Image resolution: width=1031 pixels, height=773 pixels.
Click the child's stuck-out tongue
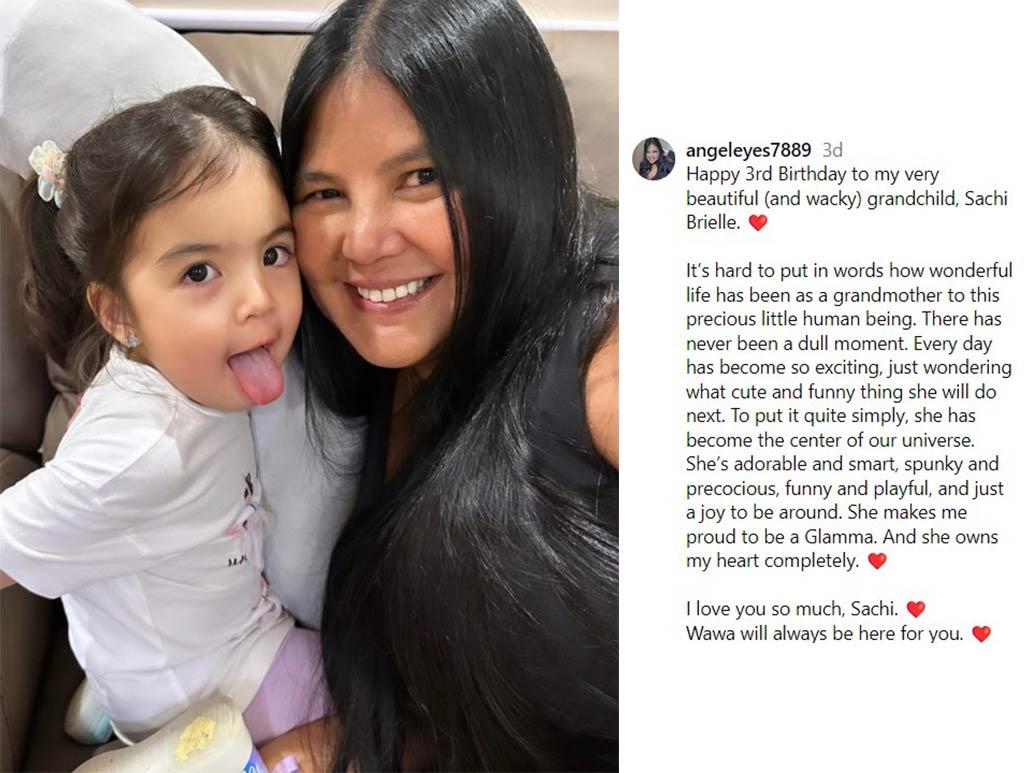pos(257,375)
